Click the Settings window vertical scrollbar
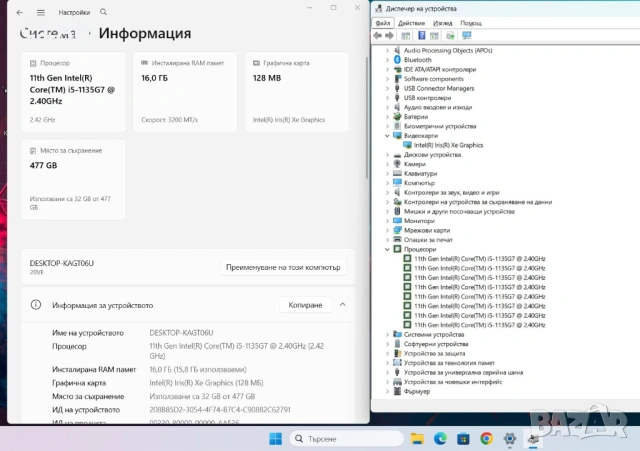Viewport: 640px width, 451px height. (367, 118)
